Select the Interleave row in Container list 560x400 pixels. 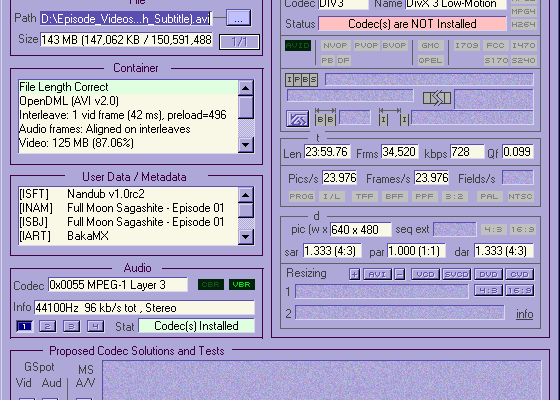coord(128,115)
